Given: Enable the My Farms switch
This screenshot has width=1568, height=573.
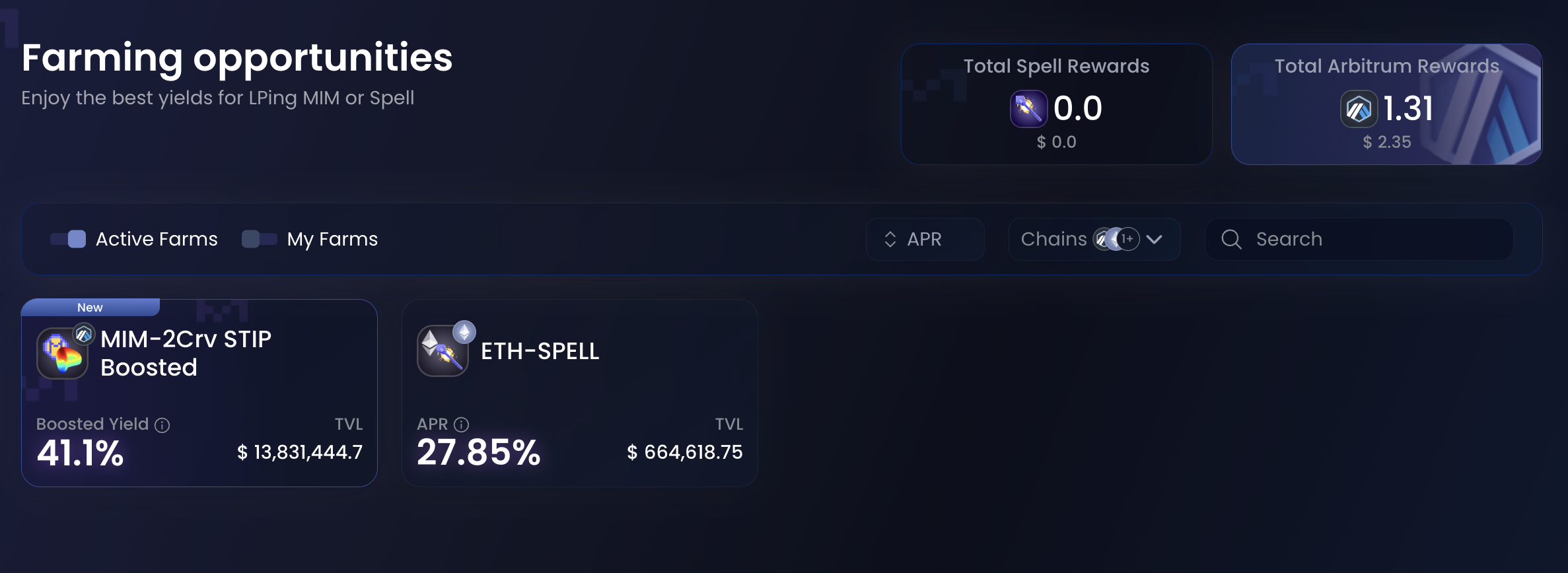Looking at the screenshot, I should (259, 239).
